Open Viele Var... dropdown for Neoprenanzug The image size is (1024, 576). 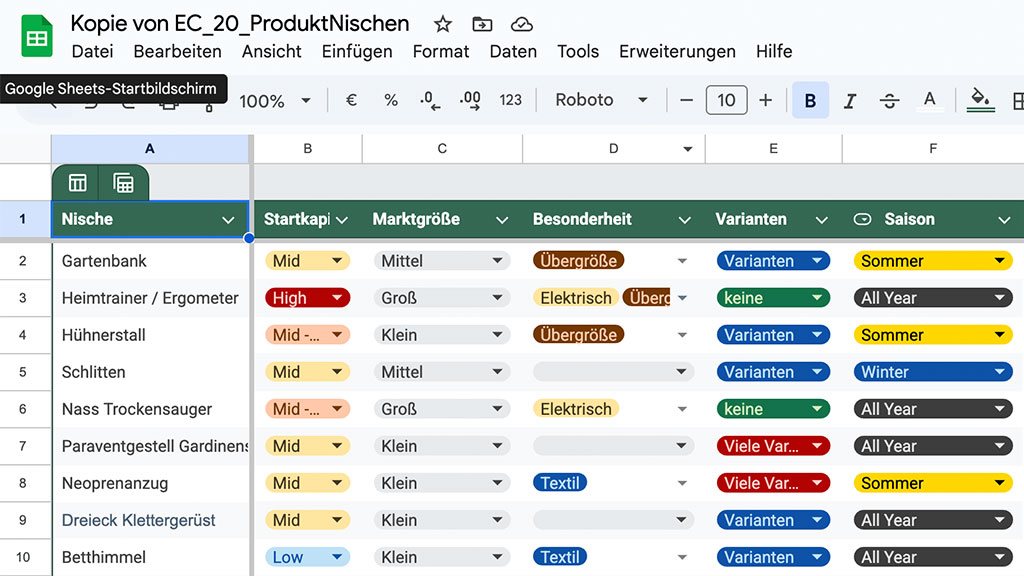773,483
